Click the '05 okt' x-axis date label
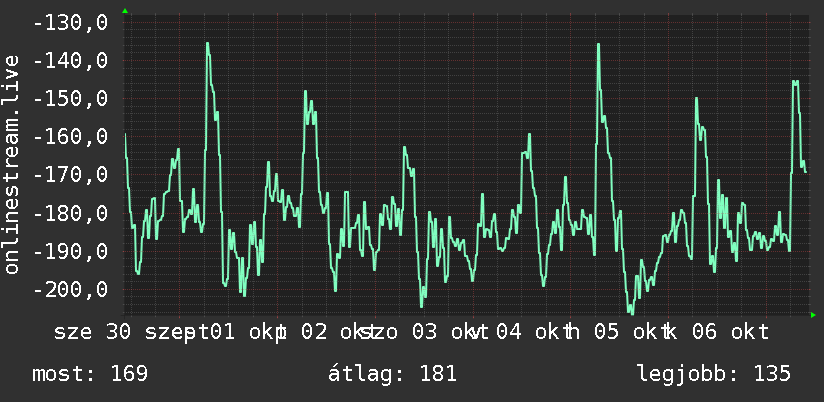 632,333
